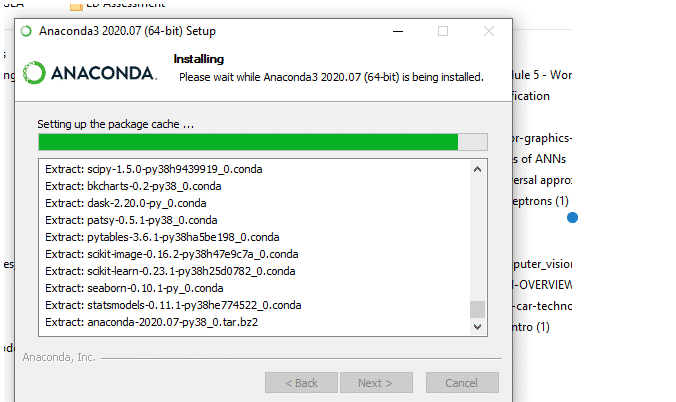676x402 pixels.
Task: Click the ANACONDA logo in the header
Action: click(x=90, y=72)
